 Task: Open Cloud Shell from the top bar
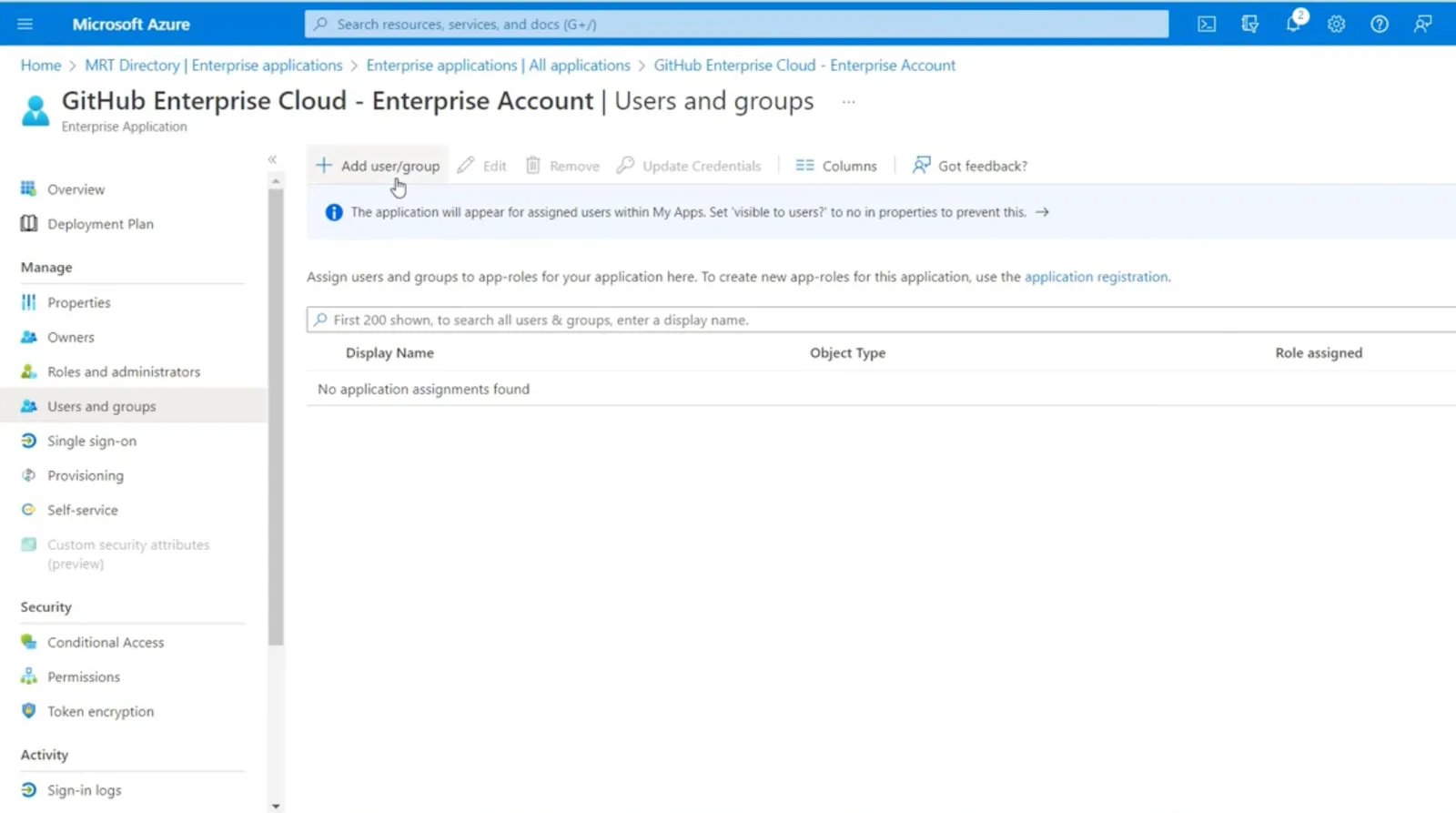(1207, 25)
